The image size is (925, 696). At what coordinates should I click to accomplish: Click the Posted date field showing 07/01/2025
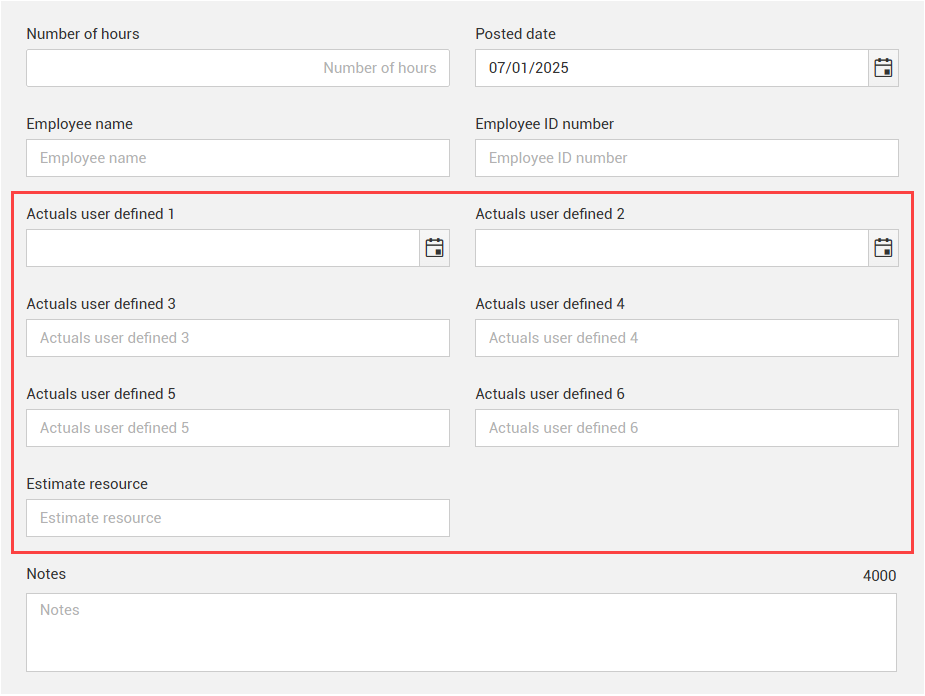click(670, 68)
